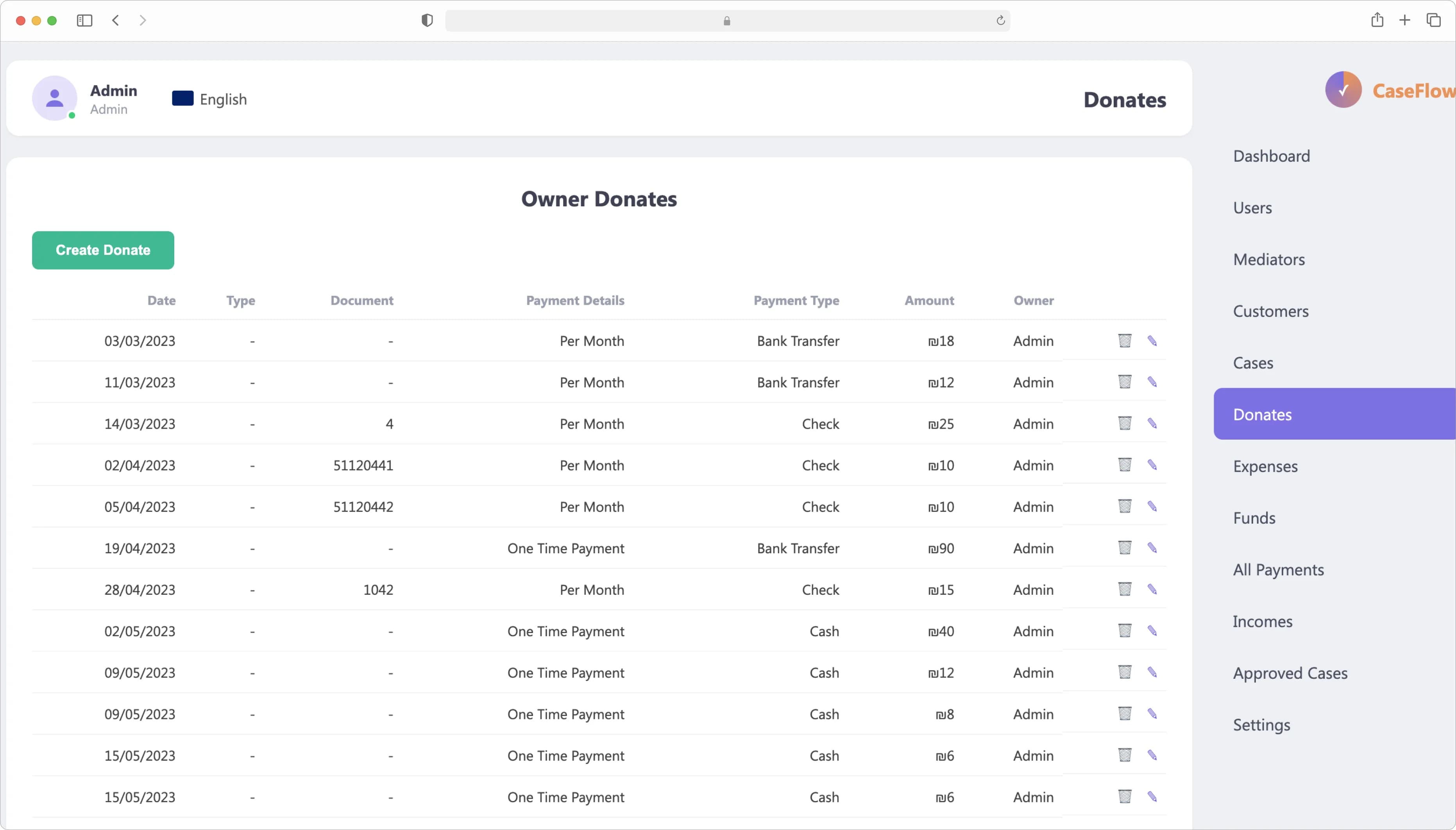
Task: Open the English language selector
Action: (x=209, y=99)
